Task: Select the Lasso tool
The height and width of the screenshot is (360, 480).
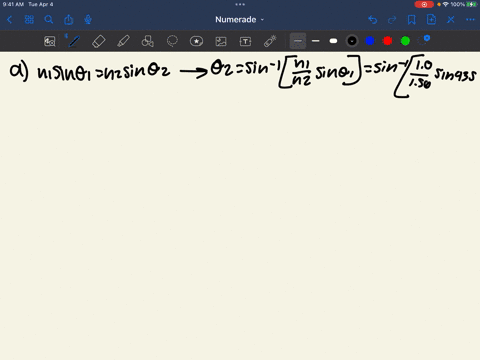Action: point(172,41)
